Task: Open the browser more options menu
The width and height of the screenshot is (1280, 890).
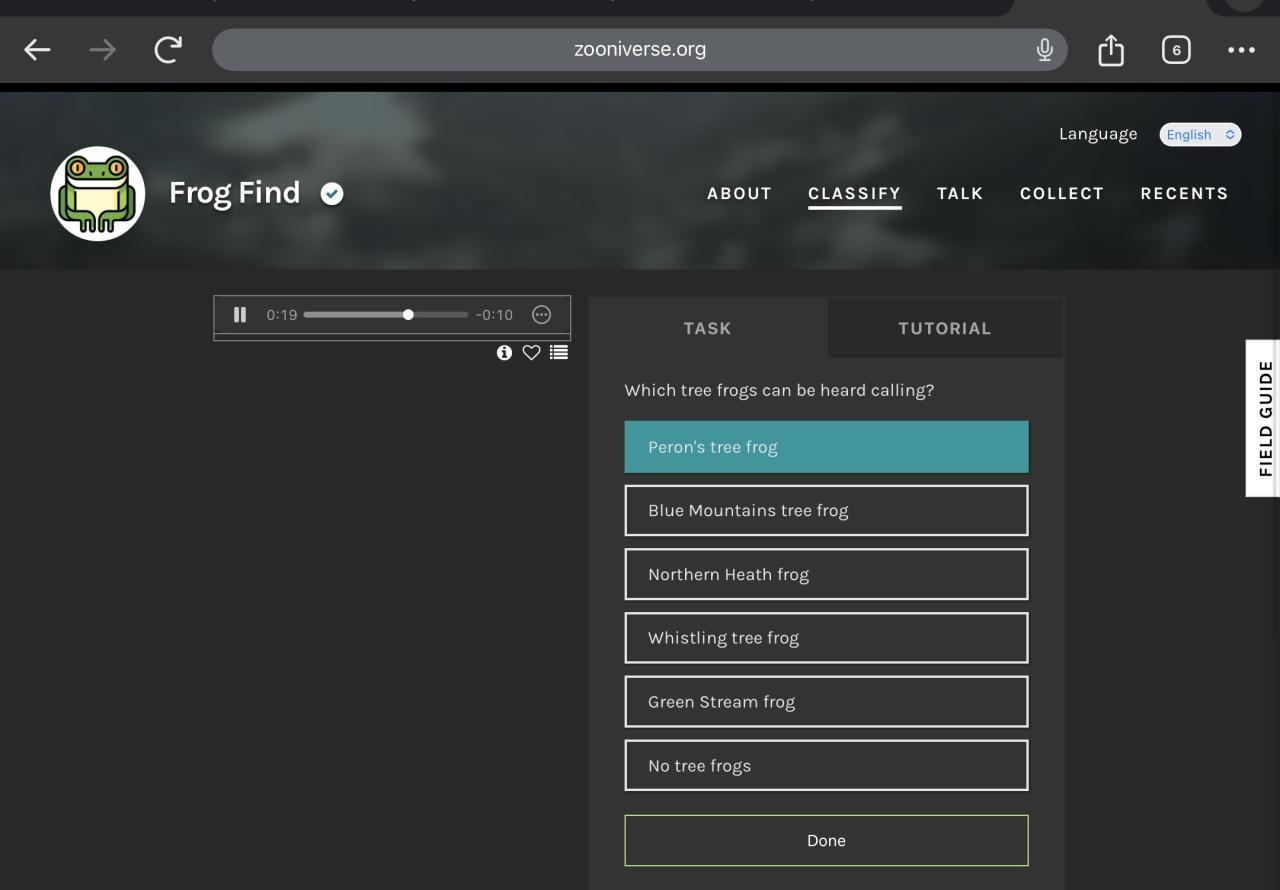Action: pyautogui.click(x=1241, y=50)
